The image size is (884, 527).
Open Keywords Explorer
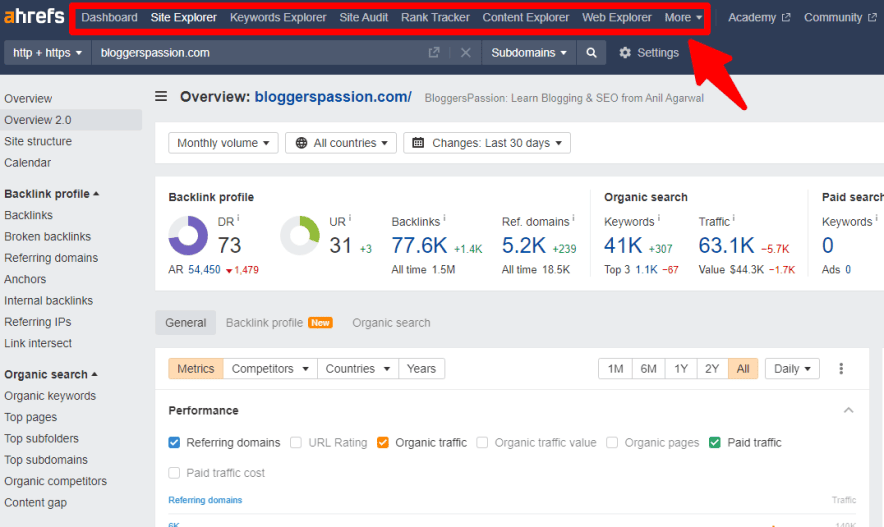278,17
